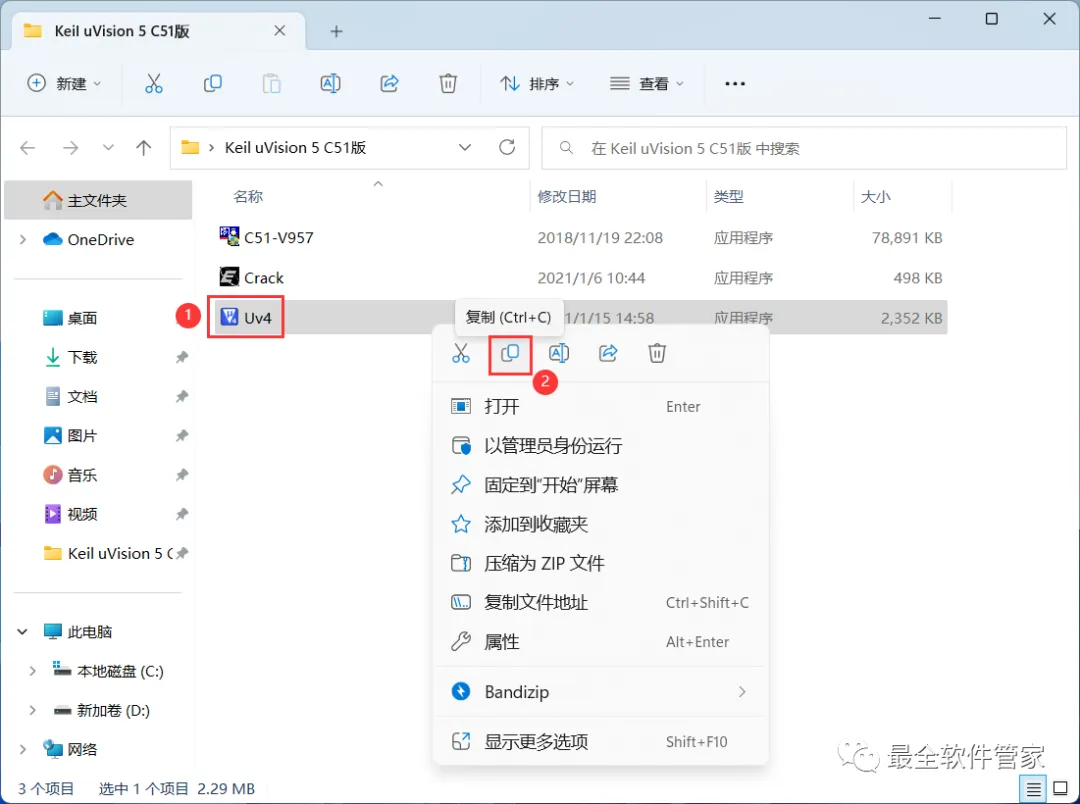Switch to details view in the status bar
This screenshot has width=1080, height=804.
[1033, 789]
